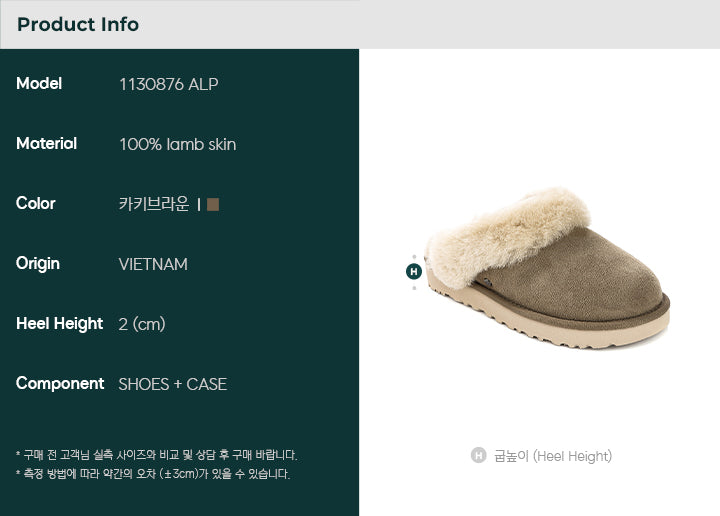
Task: Click the SHOES + CASE value
Action: click(x=173, y=384)
